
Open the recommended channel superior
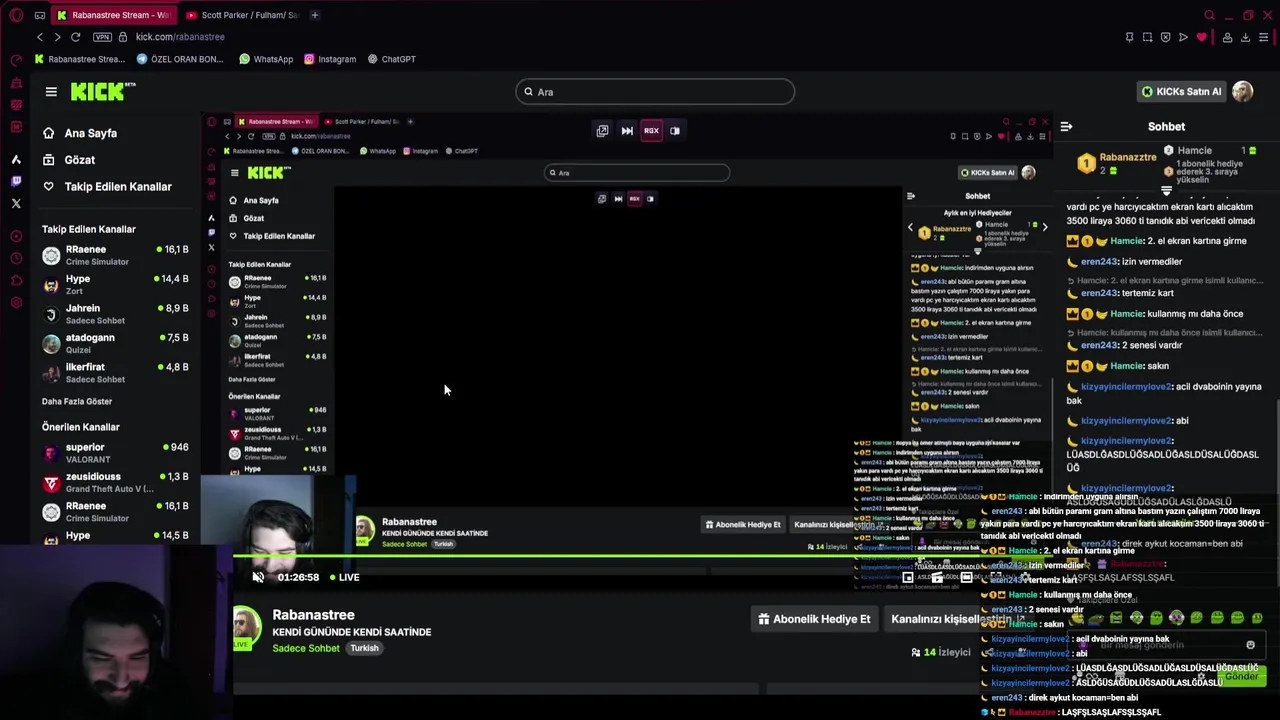115,453
